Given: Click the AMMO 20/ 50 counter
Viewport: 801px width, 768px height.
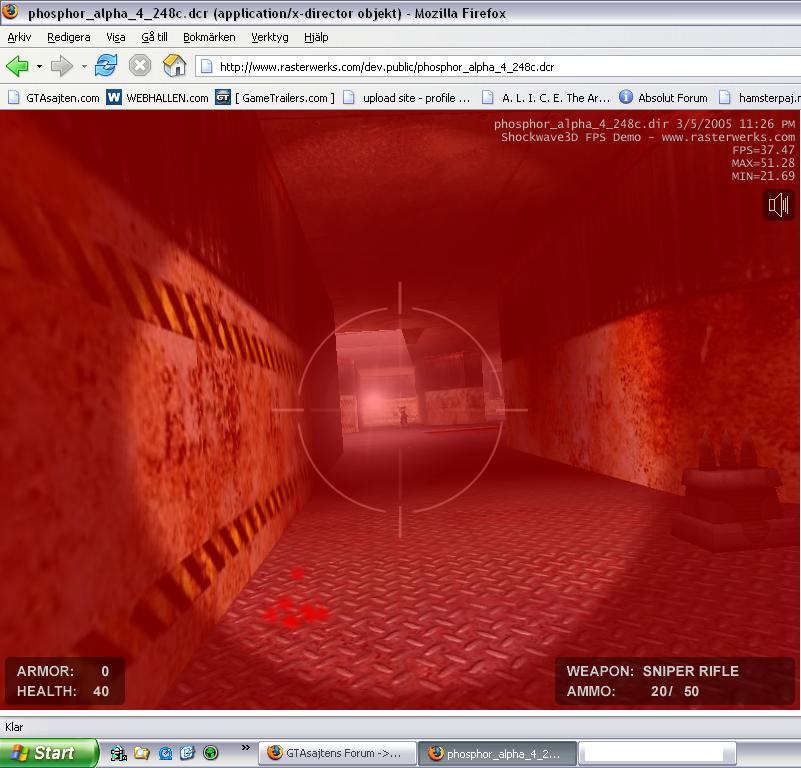Looking at the screenshot, I should [x=632, y=691].
